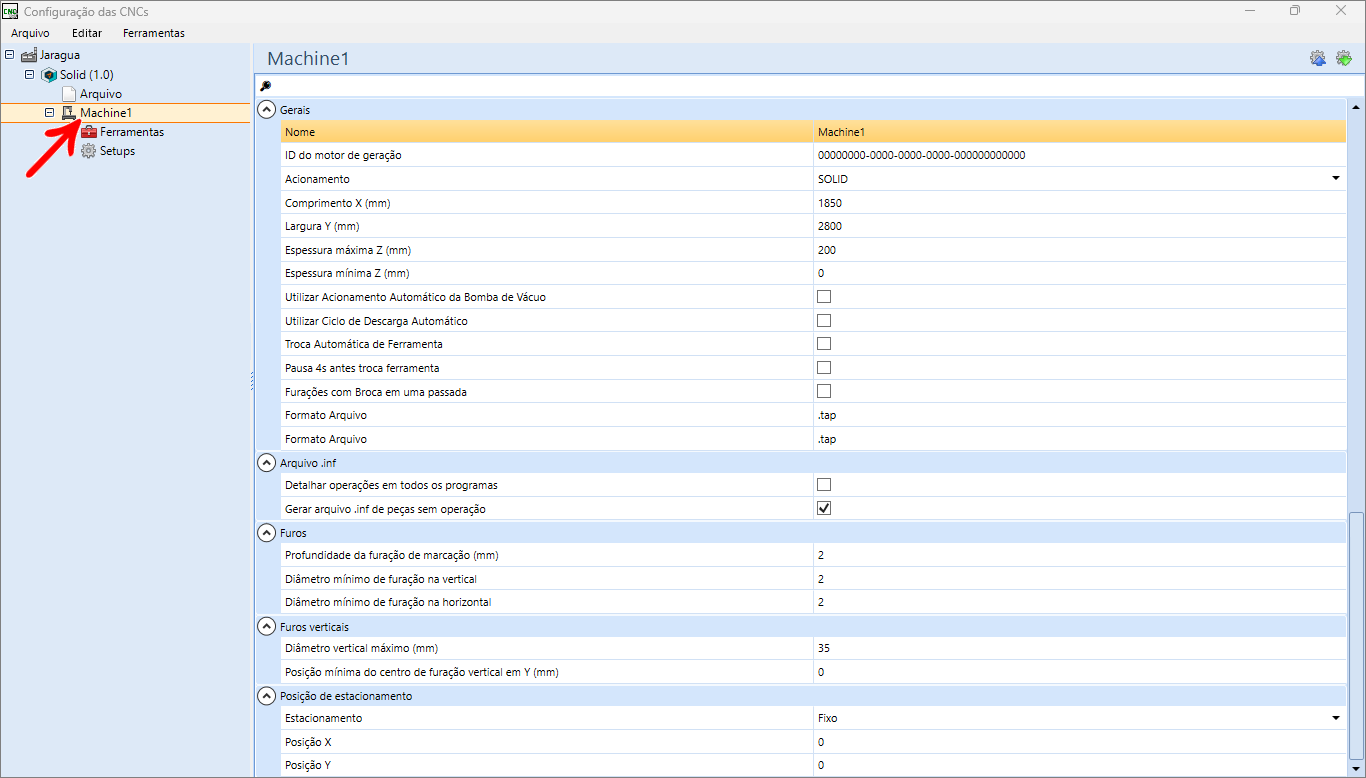Check Troca Automática de Ferramenta

pyautogui.click(x=824, y=344)
